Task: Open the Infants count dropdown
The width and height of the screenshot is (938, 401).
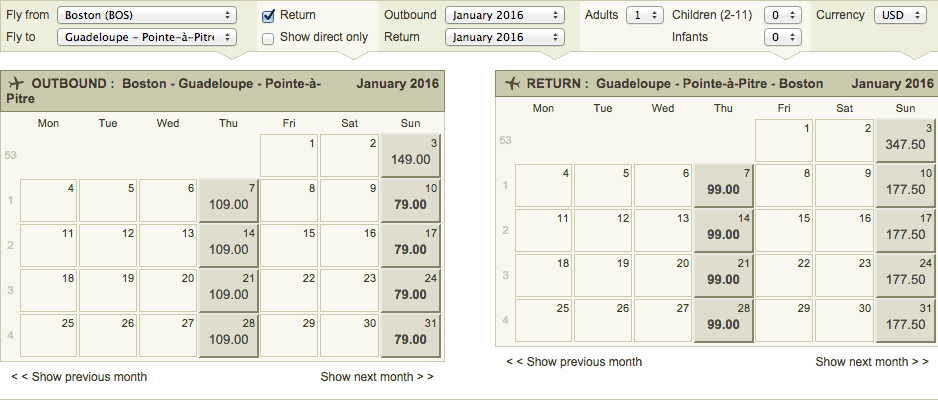Action: pos(783,37)
